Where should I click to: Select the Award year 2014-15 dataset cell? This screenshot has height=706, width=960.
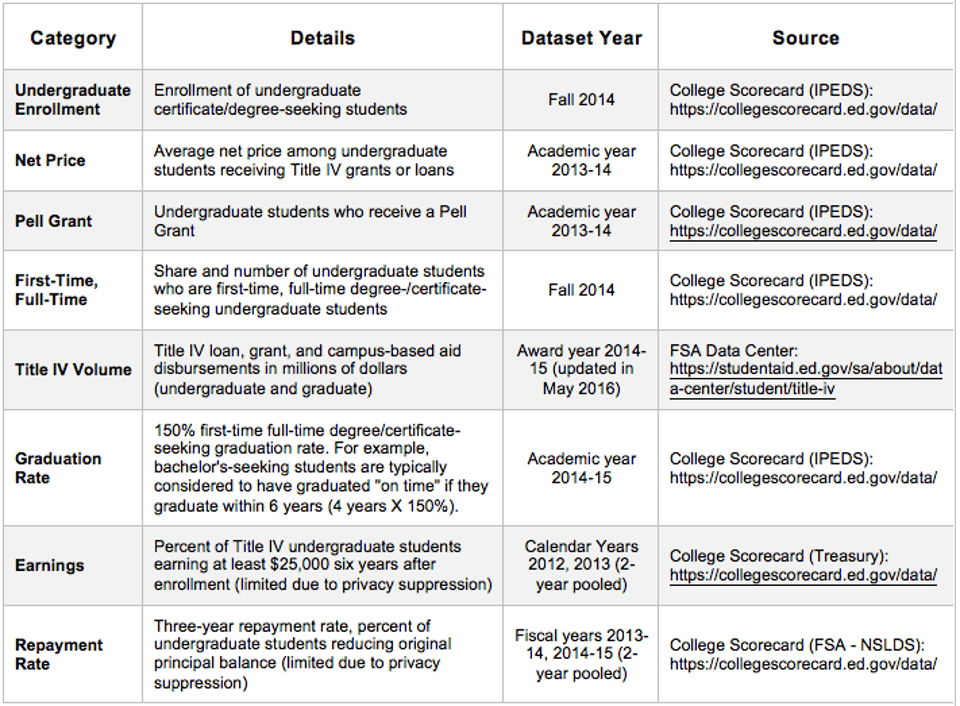tap(581, 369)
